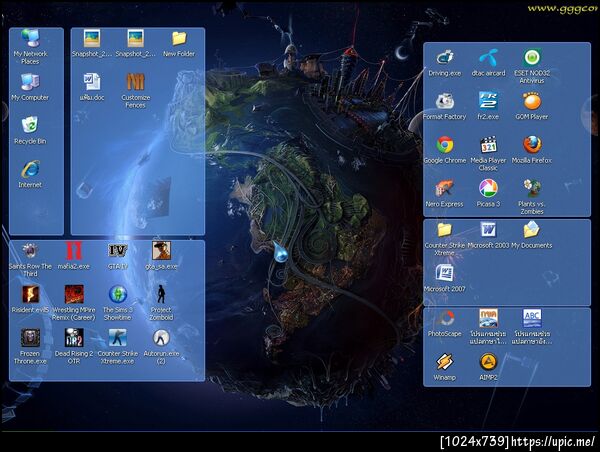Open Google Chrome shortcut
600x452 pixels.
pos(445,145)
